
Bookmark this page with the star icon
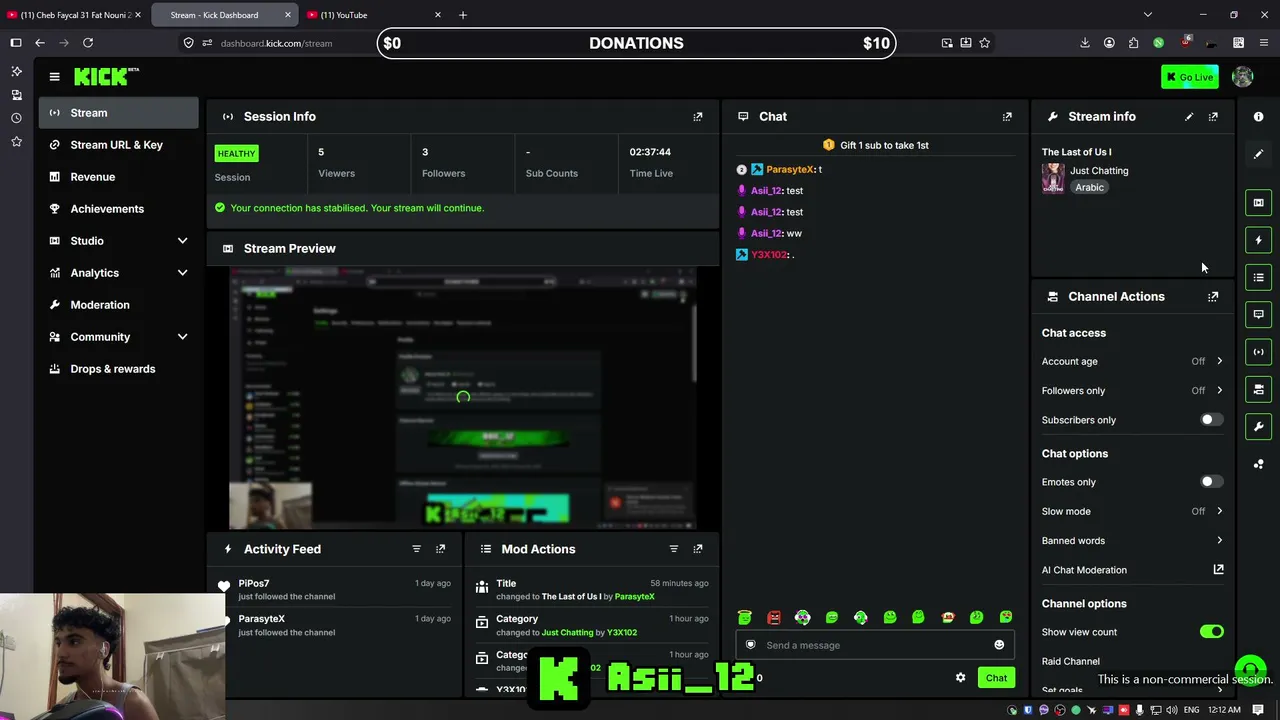[985, 43]
